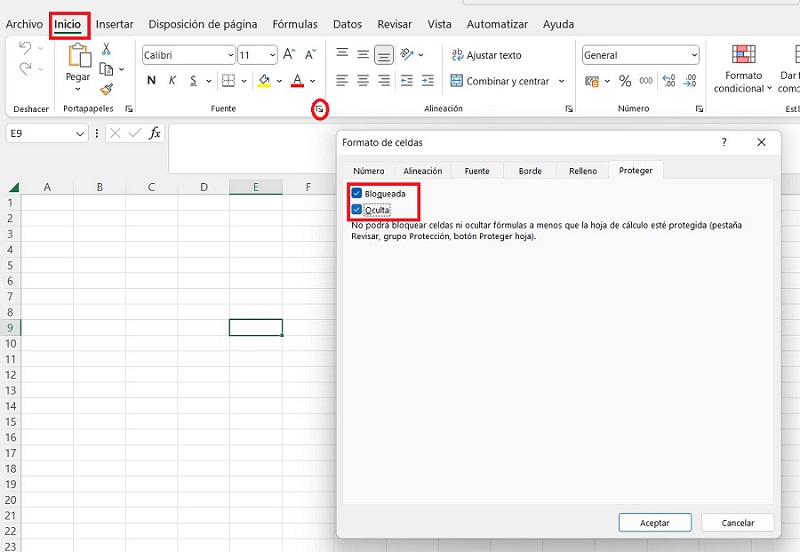
Task: Open Formato condicional menu
Action: pyautogui.click(x=743, y=69)
